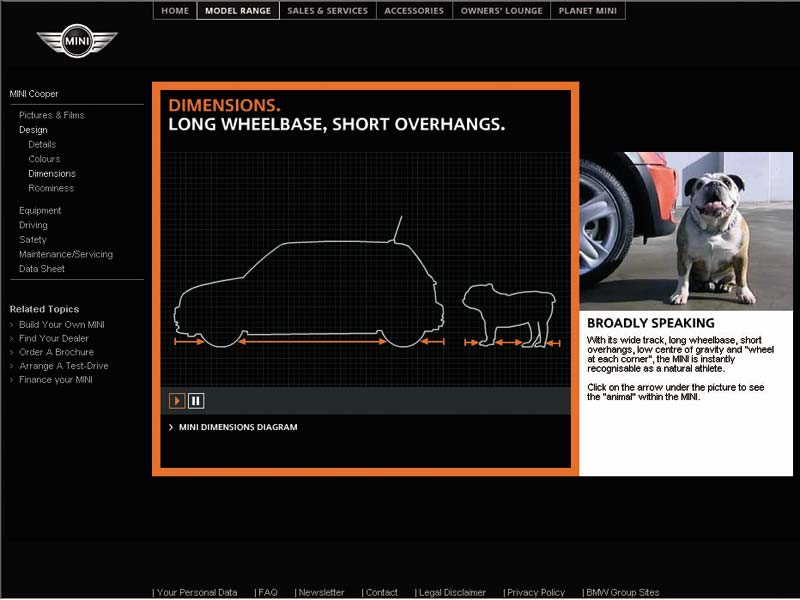Click the bulldog outline drawing
The height and width of the screenshot is (600, 800).
508,315
